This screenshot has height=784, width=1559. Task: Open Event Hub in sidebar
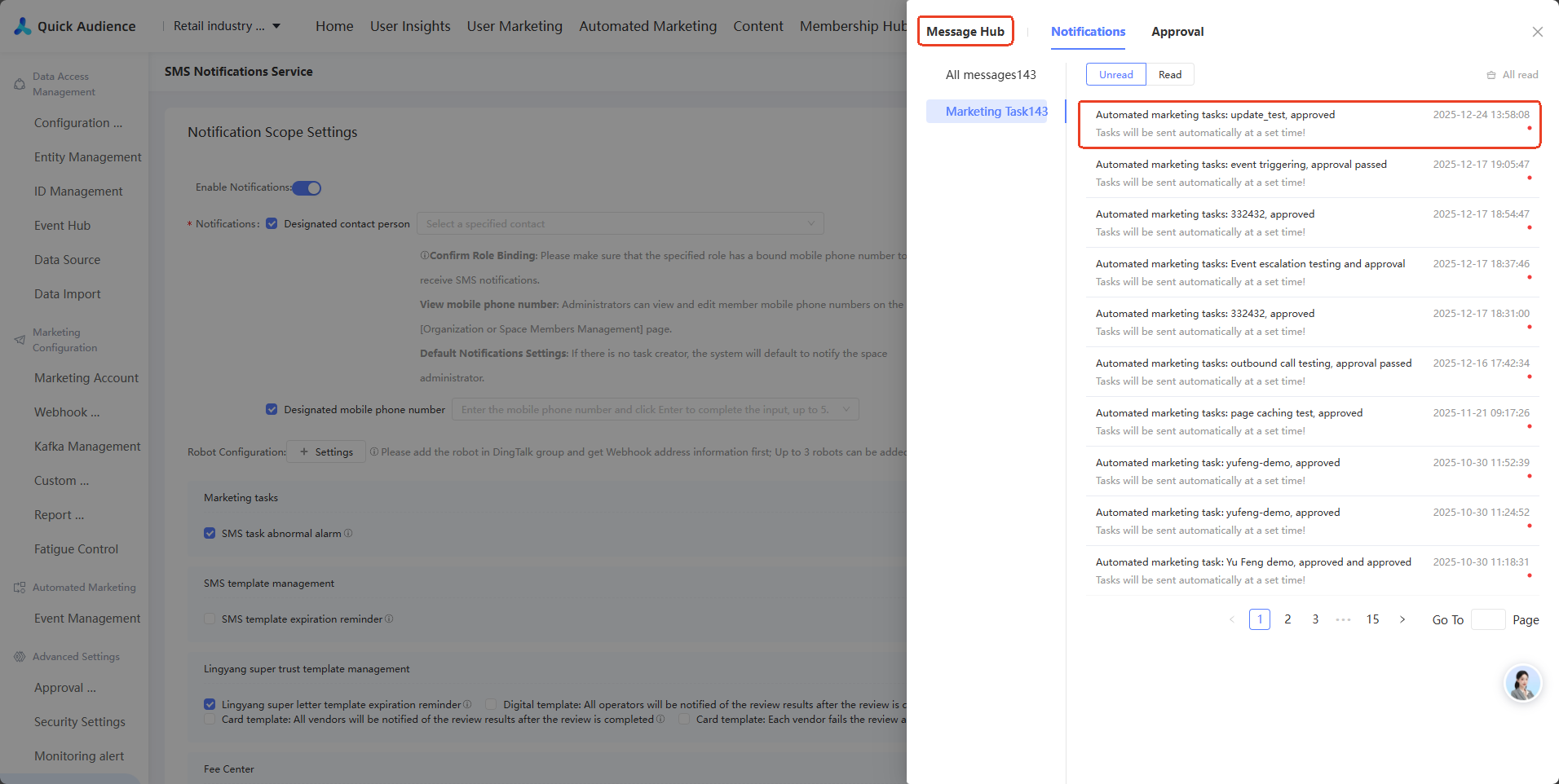62,226
